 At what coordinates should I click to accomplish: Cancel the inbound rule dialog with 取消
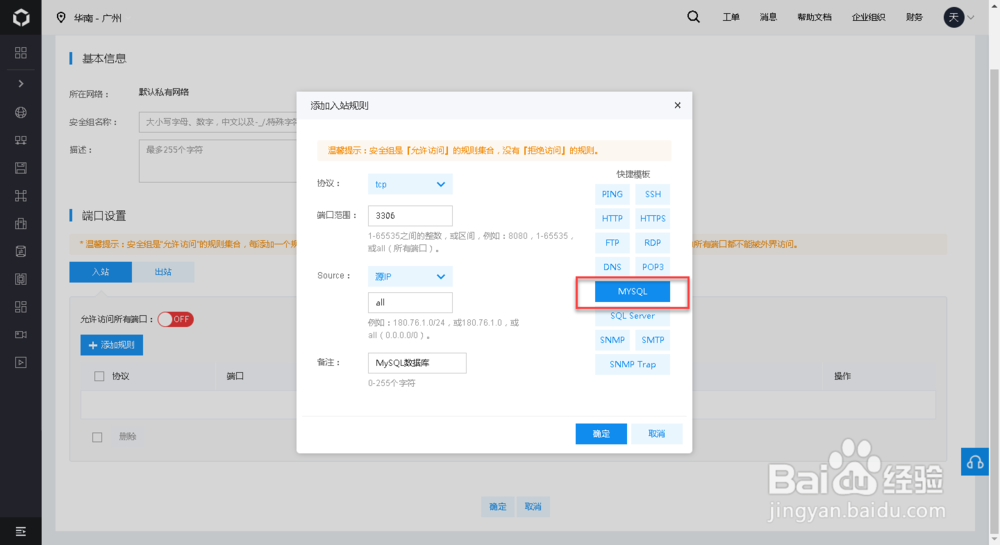[657, 433]
